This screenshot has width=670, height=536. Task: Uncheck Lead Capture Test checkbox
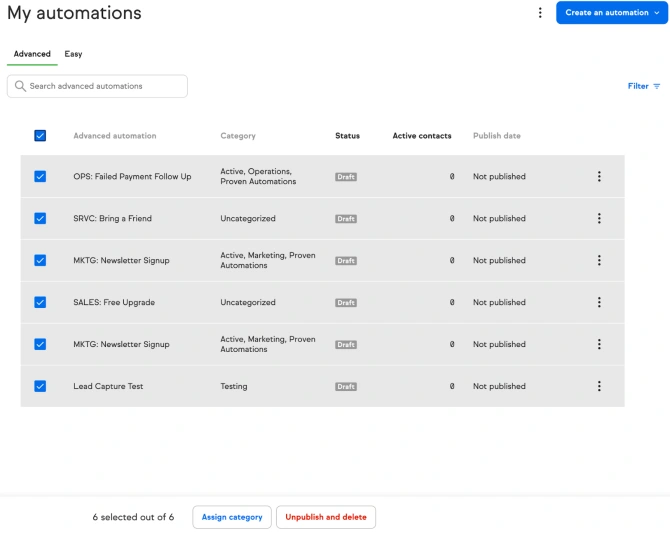click(x=40, y=386)
